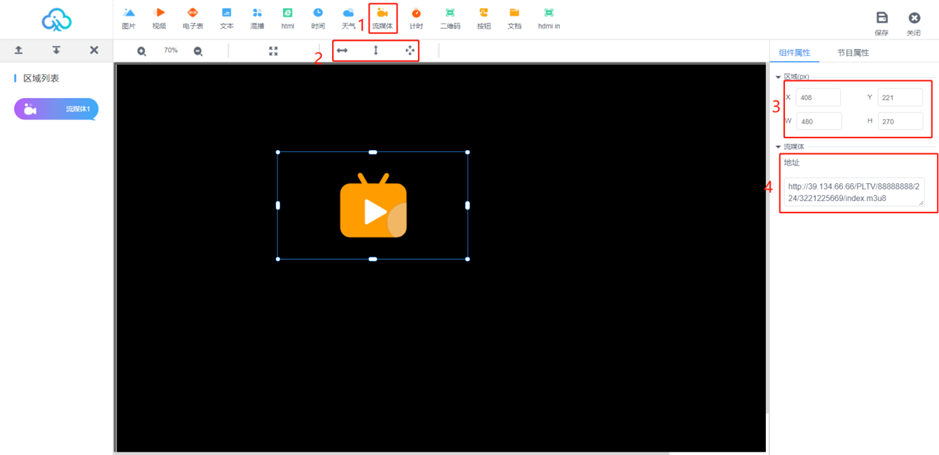Image resolution: width=939 pixels, height=455 pixels.
Task: Add a 图片 (image) component
Action: (128, 18)
